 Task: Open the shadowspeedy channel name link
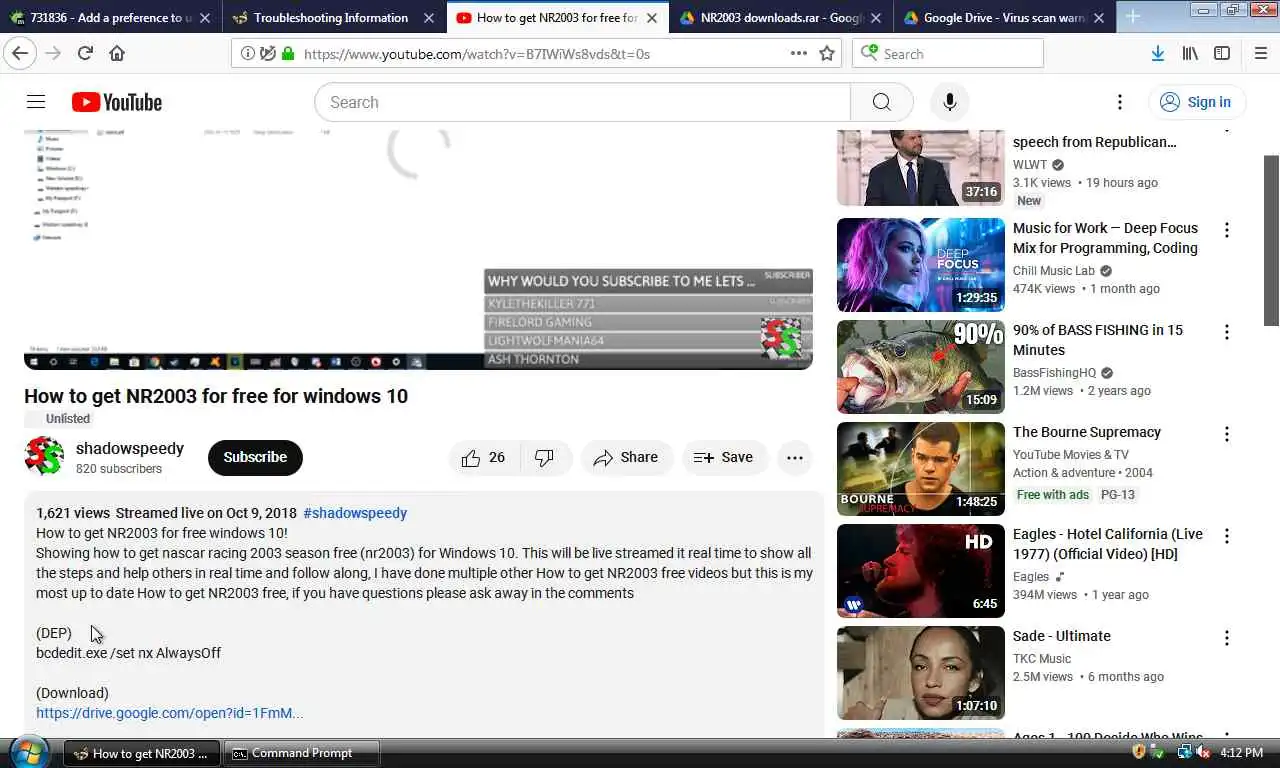click(130, 448)
